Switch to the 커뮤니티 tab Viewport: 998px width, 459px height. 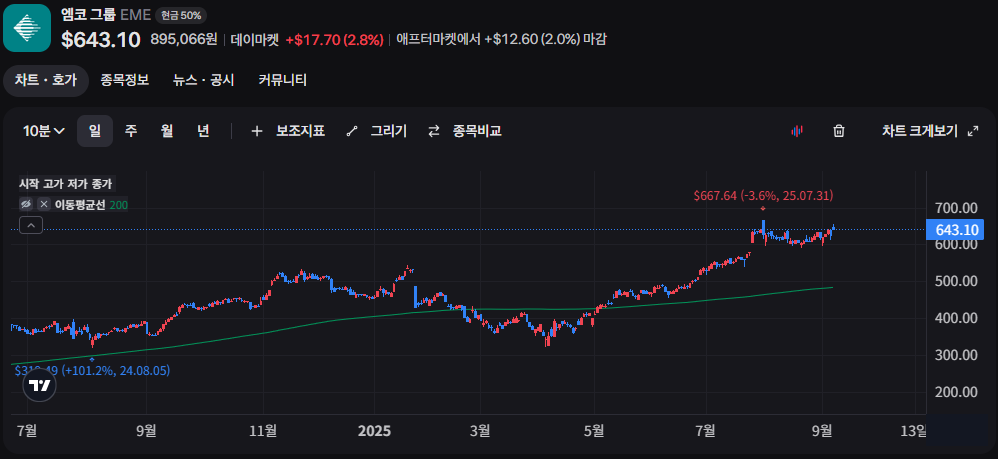[283, 80]
